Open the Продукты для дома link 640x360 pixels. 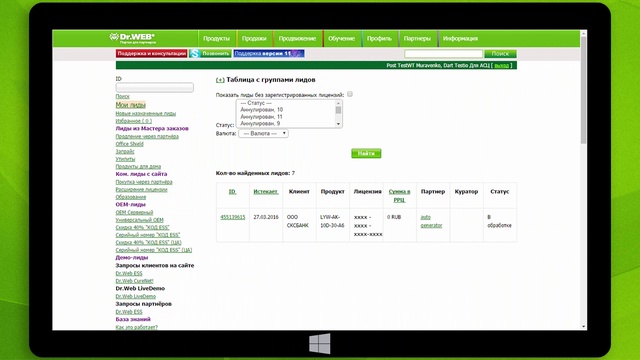[x=138, y=167]
